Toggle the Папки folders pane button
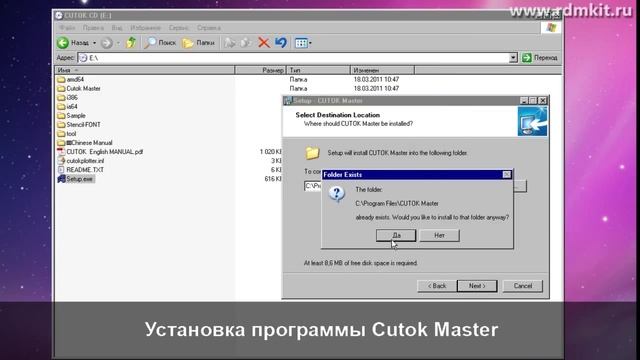The width and height of the screenshot is (640, 360). 199,43
